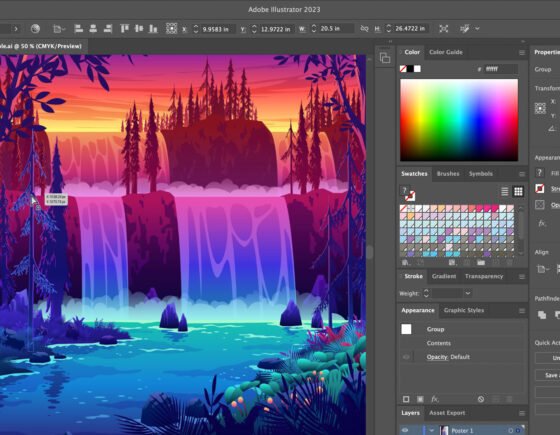This screenshot has width=560, height=435.
Task: Click Vertical Align Center icon
Action: point(139,29)
